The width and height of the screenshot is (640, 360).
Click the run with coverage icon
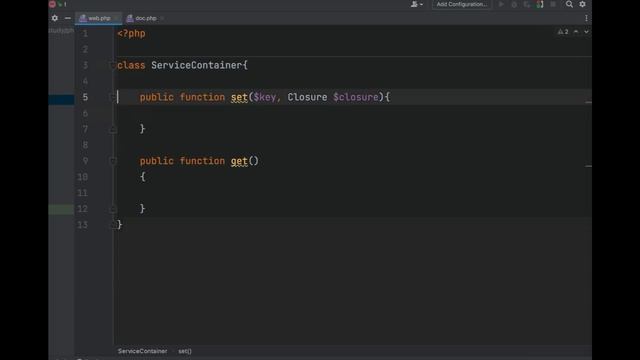click(527, 4)
